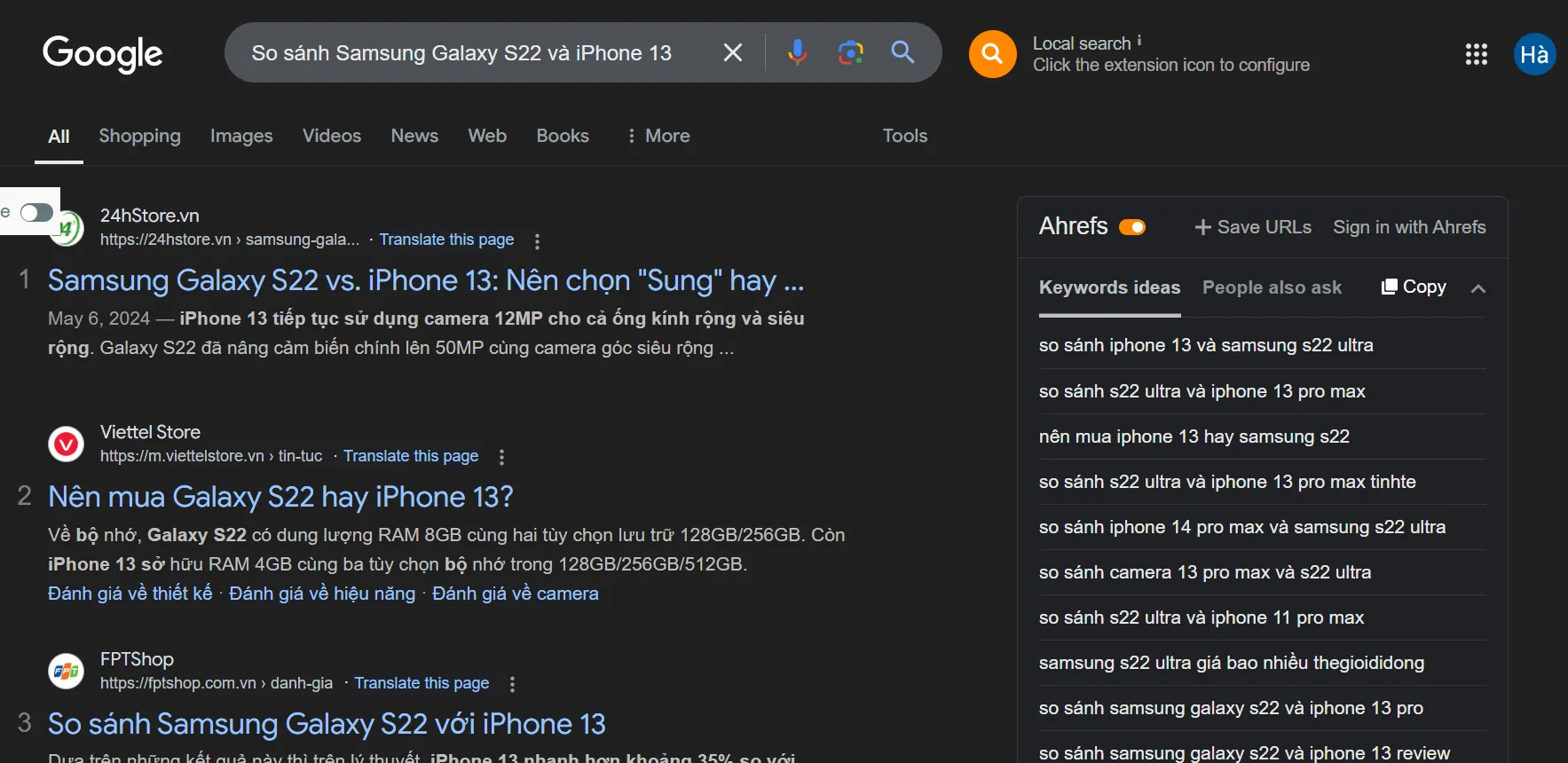Open the 'Đánh giá về thiết kế' sitelink

(130, 594)
